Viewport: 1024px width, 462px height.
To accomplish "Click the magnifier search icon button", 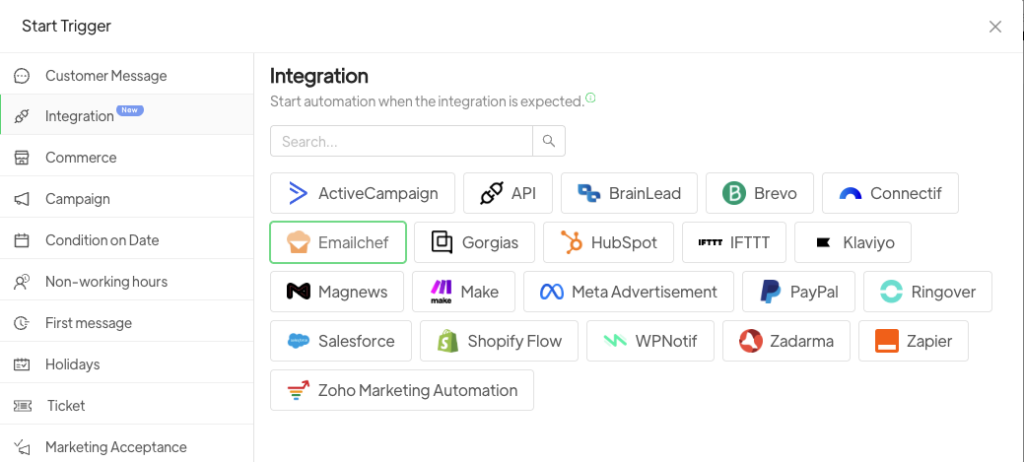I will [x=548, y=141].
